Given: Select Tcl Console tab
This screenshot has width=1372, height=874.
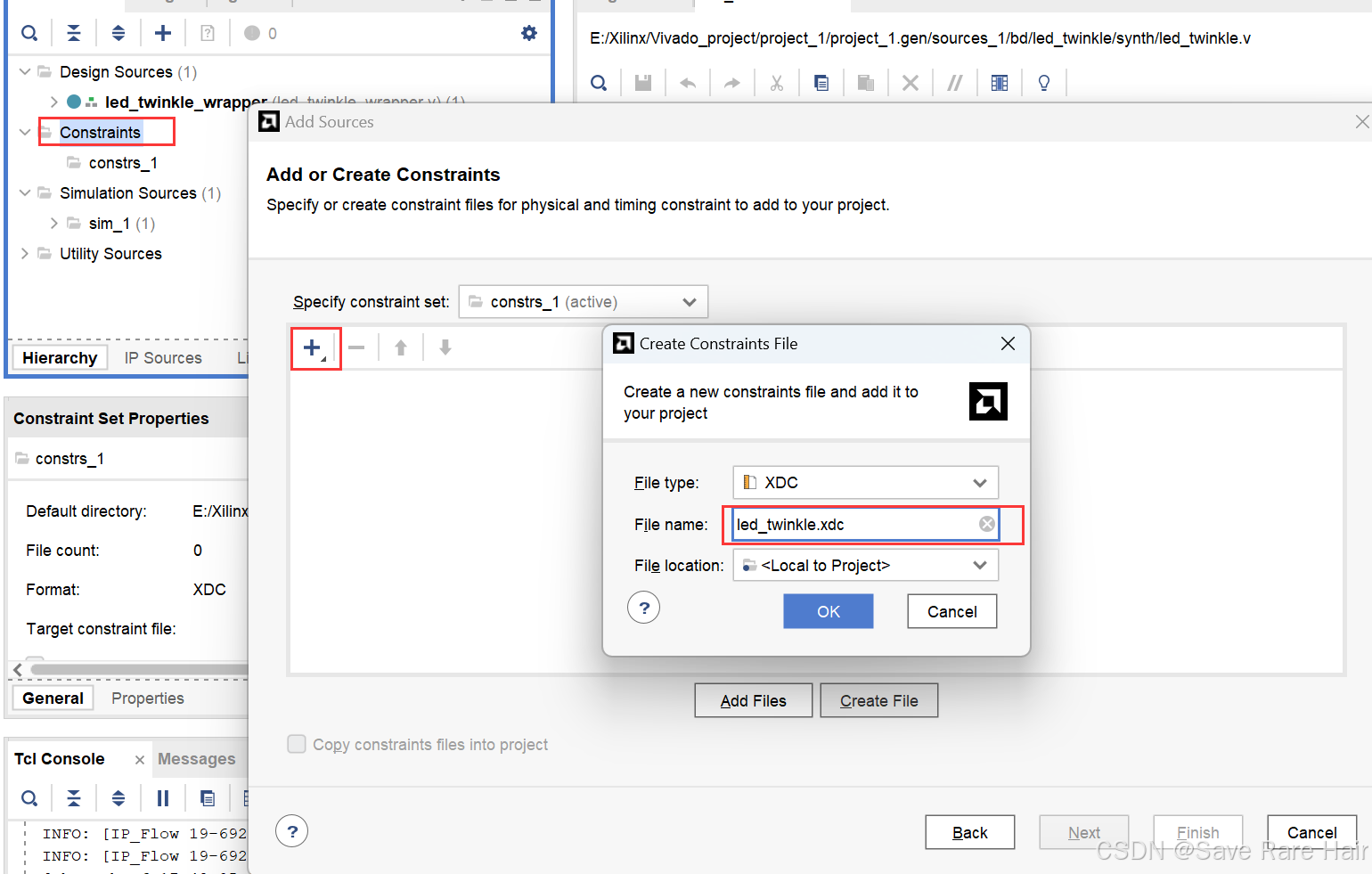Looking at the screenshot, I should pos(60,758).
